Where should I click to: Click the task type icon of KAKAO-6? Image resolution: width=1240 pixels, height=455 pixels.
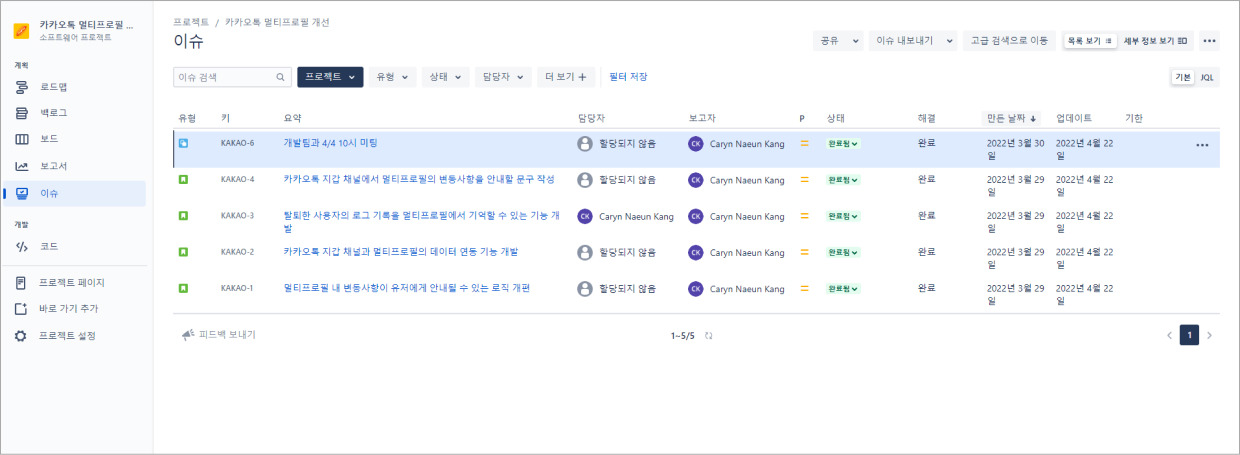point(183,143)
